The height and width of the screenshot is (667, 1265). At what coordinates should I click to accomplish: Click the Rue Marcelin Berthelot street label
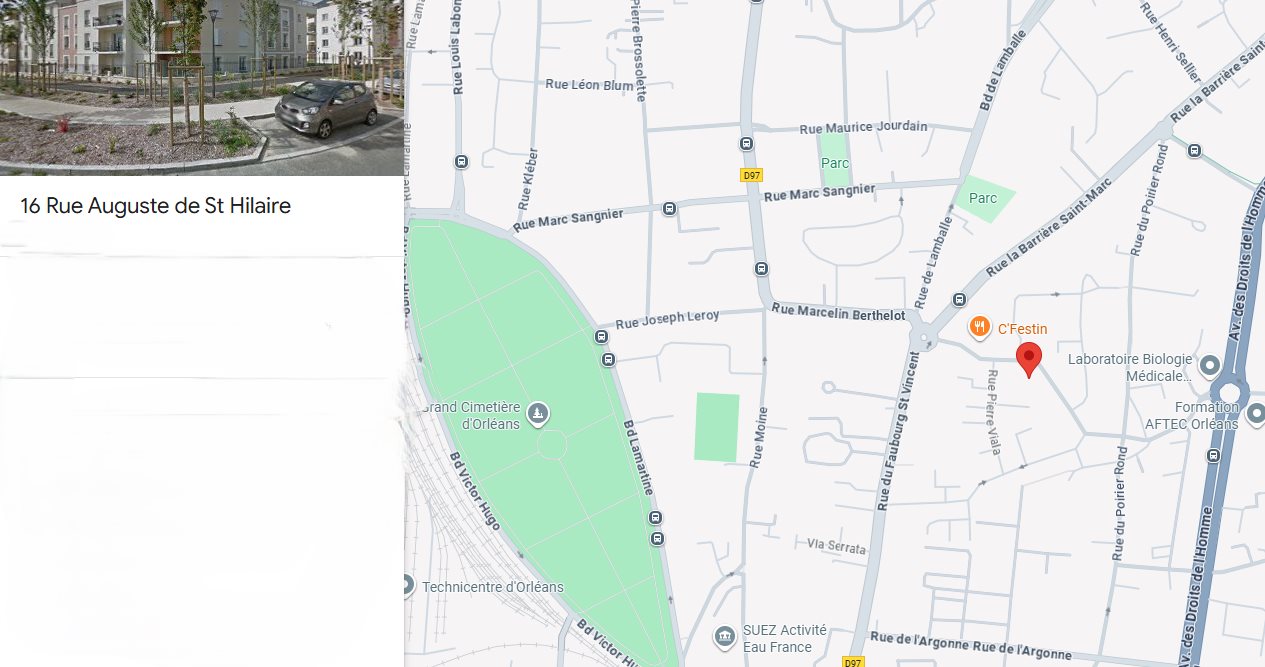[x=838, y=313]
